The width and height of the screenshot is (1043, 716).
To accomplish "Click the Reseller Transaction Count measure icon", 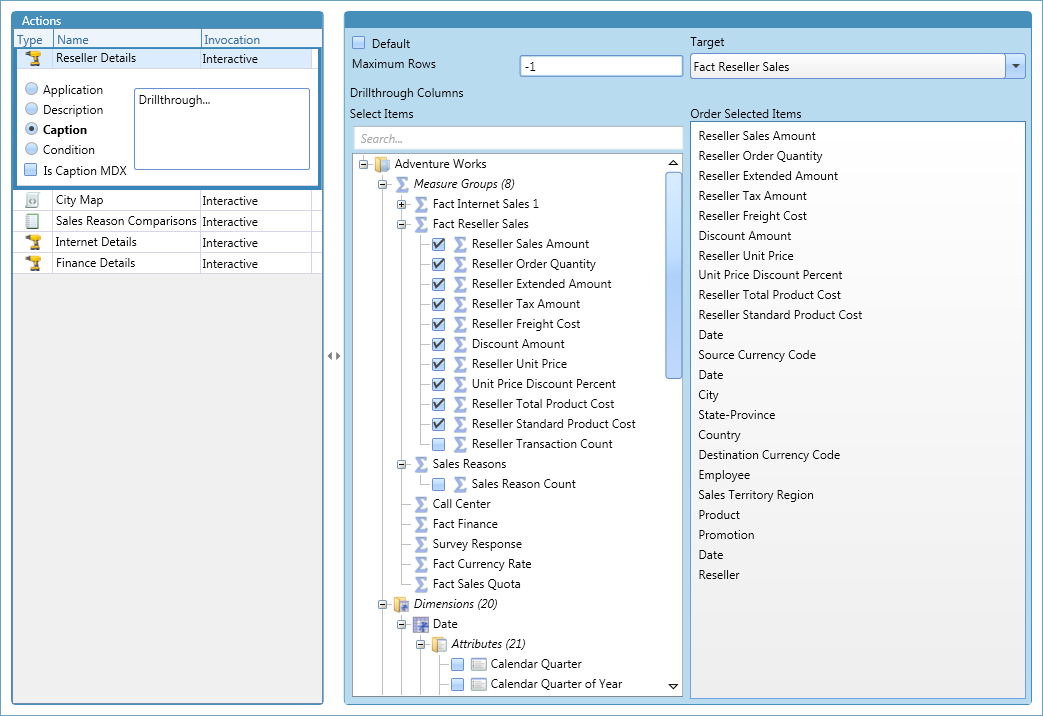I will pos(460,444).
